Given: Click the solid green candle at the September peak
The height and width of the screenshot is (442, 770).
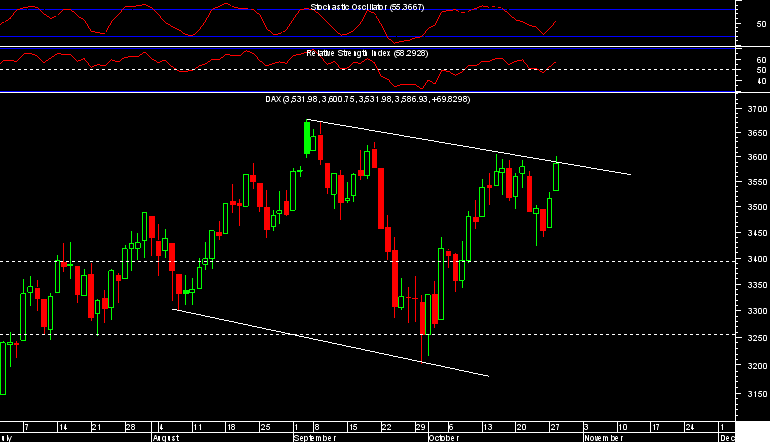Looking at the screenshot, I should tap(307, 138).
